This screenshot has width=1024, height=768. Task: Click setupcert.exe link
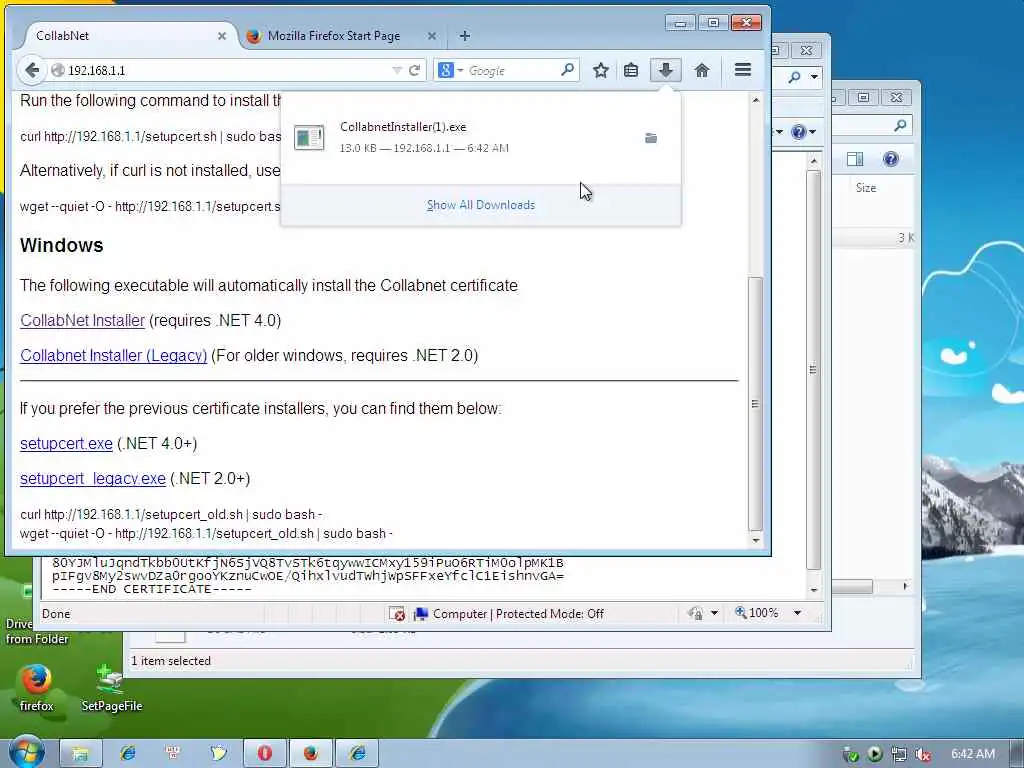pos(67,443)
